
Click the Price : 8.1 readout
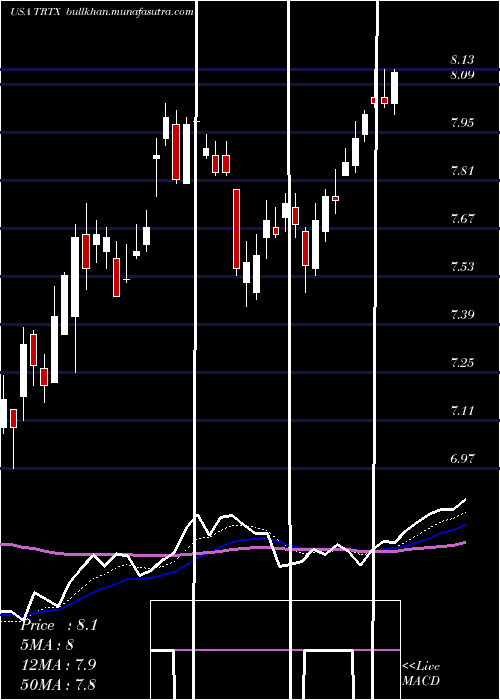(x=58, y=625)
